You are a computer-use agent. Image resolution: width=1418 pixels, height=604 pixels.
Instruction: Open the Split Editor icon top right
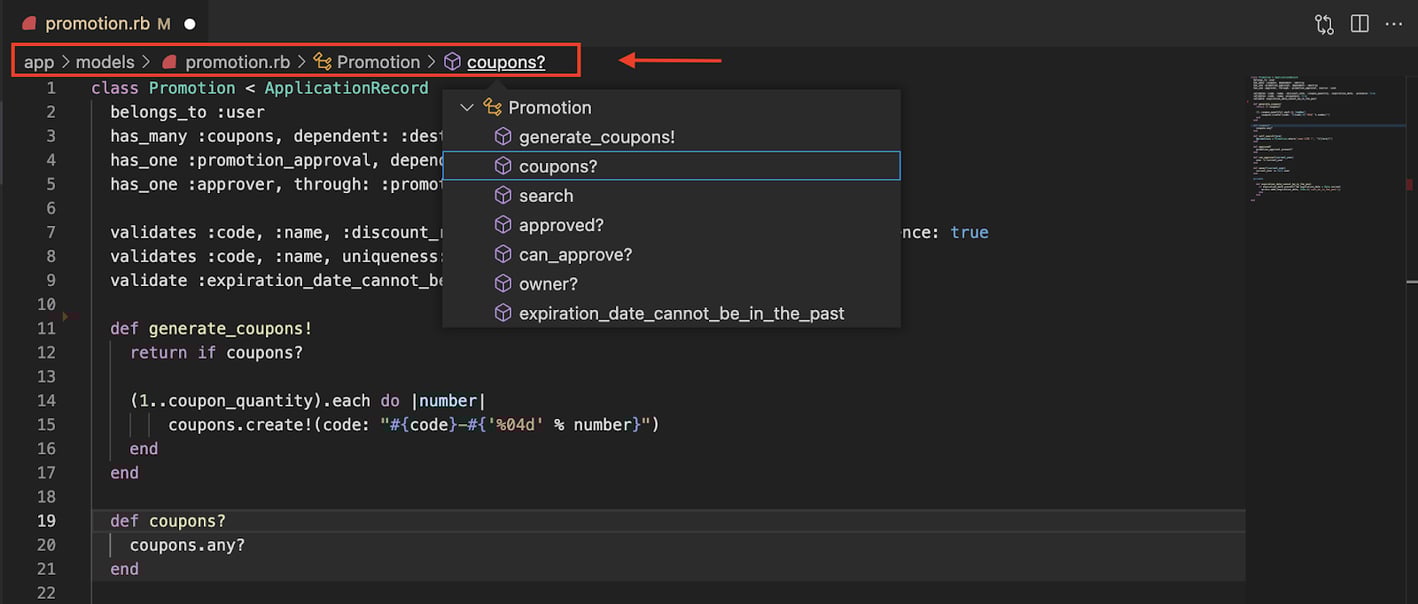tap(1359, 24)
